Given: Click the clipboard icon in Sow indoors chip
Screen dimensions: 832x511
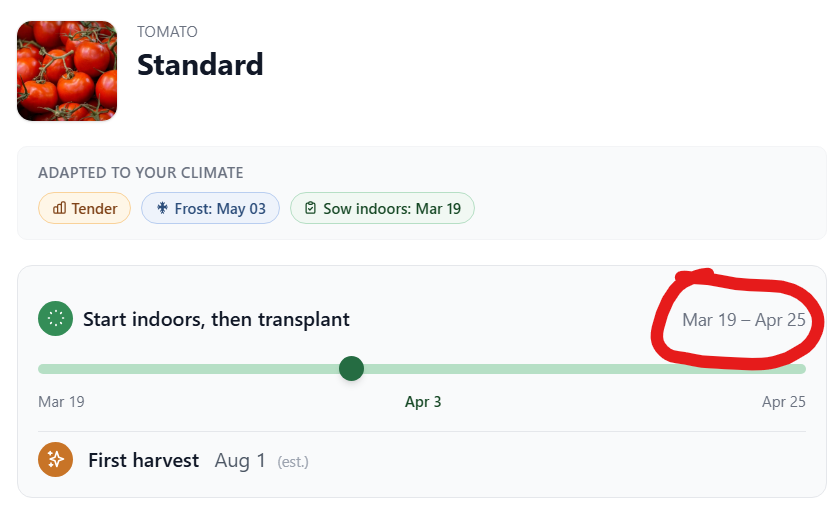Looking at the screenshot, I should pyautogui.click(x=310, y=208).
